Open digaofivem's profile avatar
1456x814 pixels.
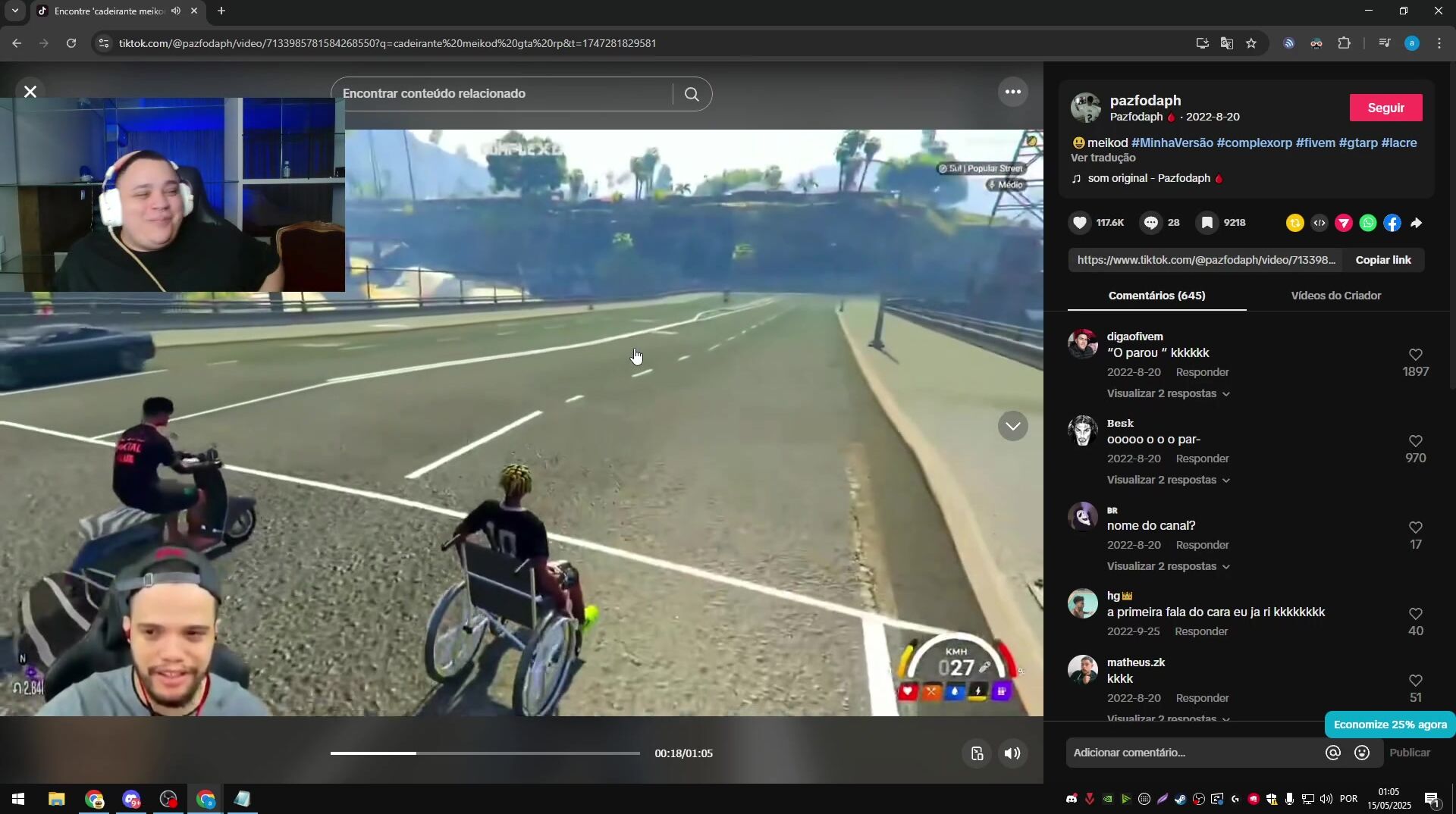1082,343
